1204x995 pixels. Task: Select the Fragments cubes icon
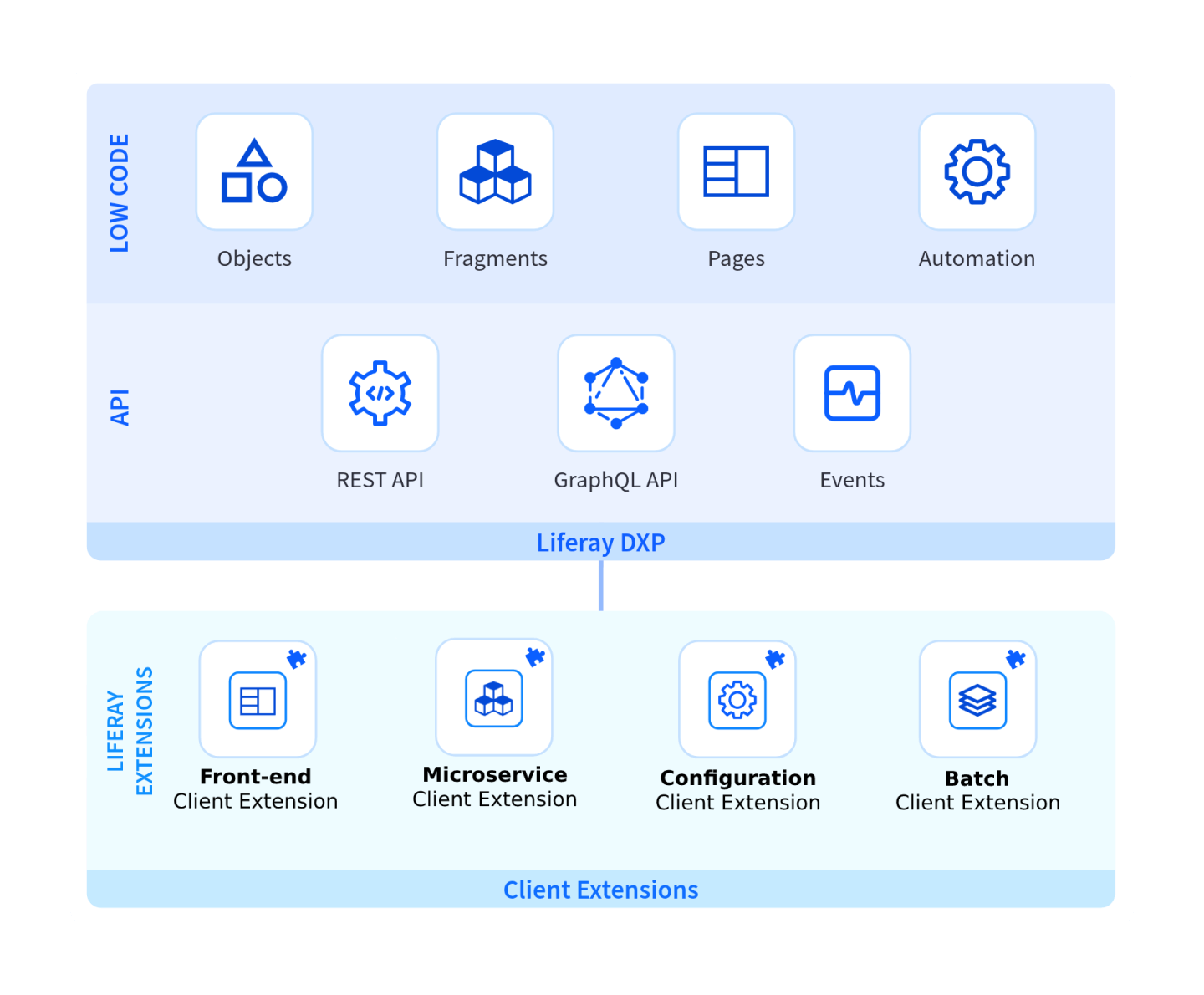(x=495, y=171)
